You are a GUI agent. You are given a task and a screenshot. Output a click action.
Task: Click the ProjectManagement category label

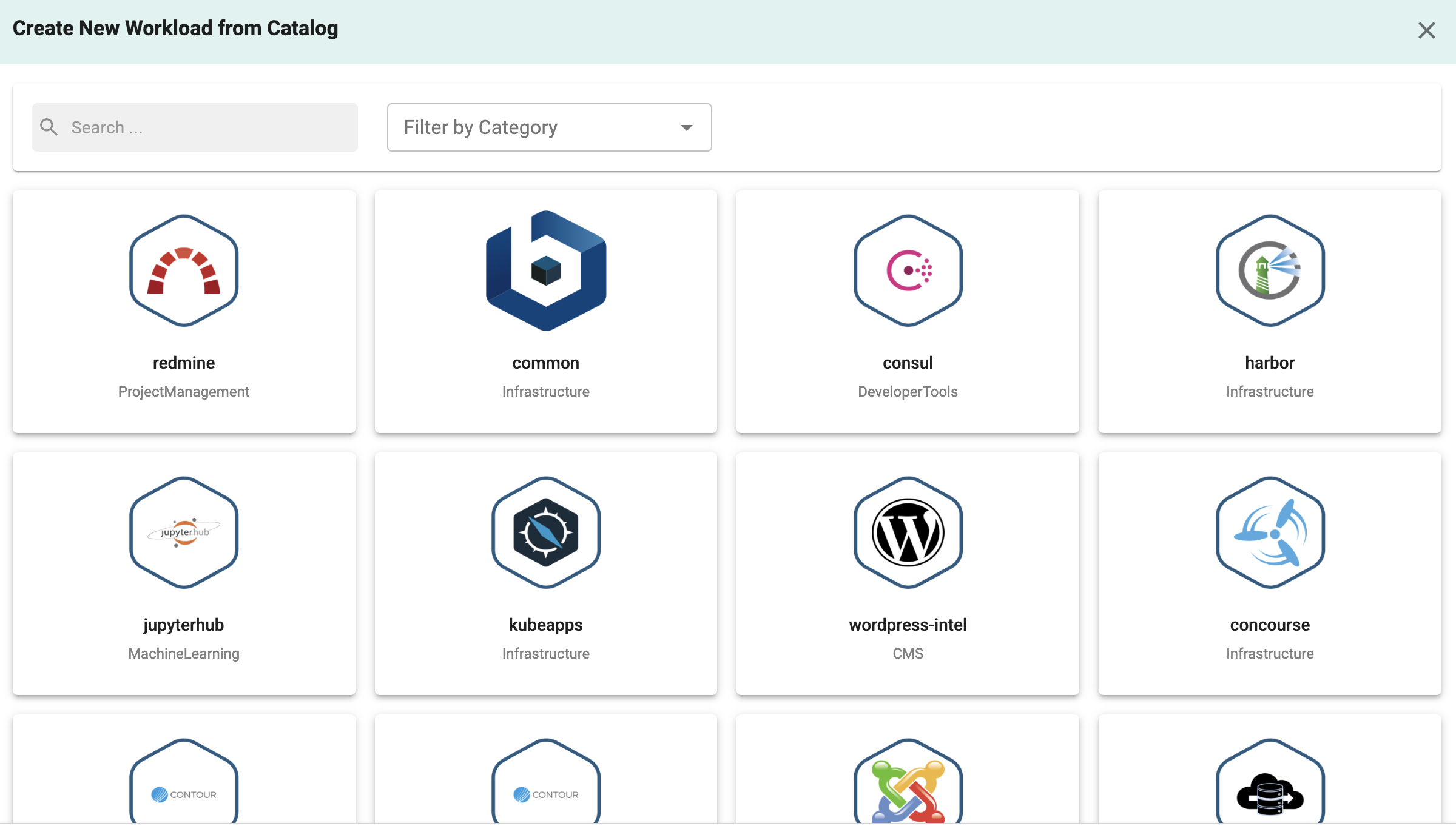184,392
